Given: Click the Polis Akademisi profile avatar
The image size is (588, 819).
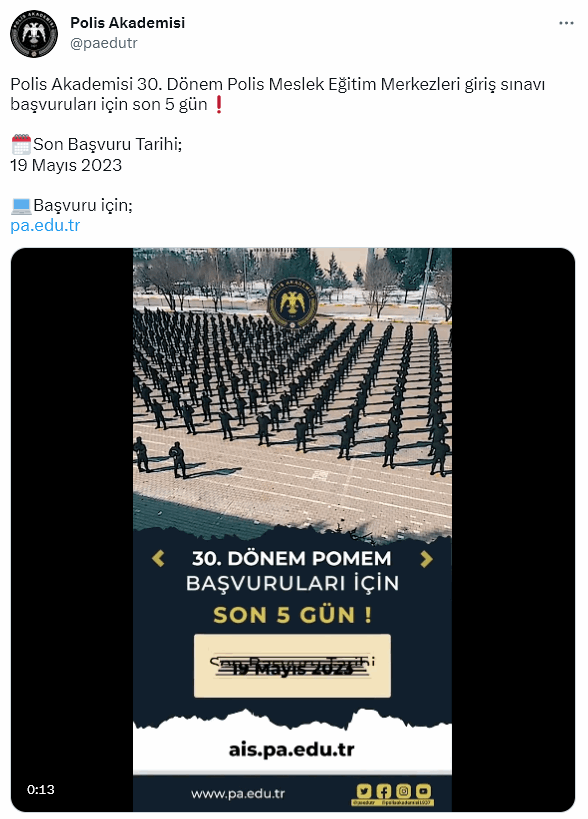Looking at the screenshot, I should click(x=34, y=33).
